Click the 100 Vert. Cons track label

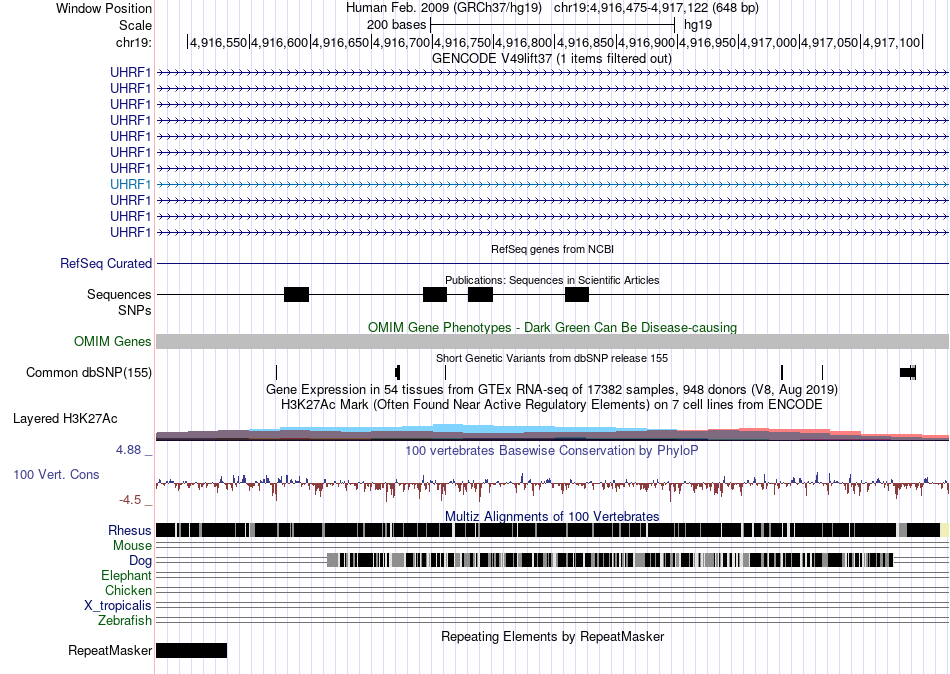click(56, 475)
